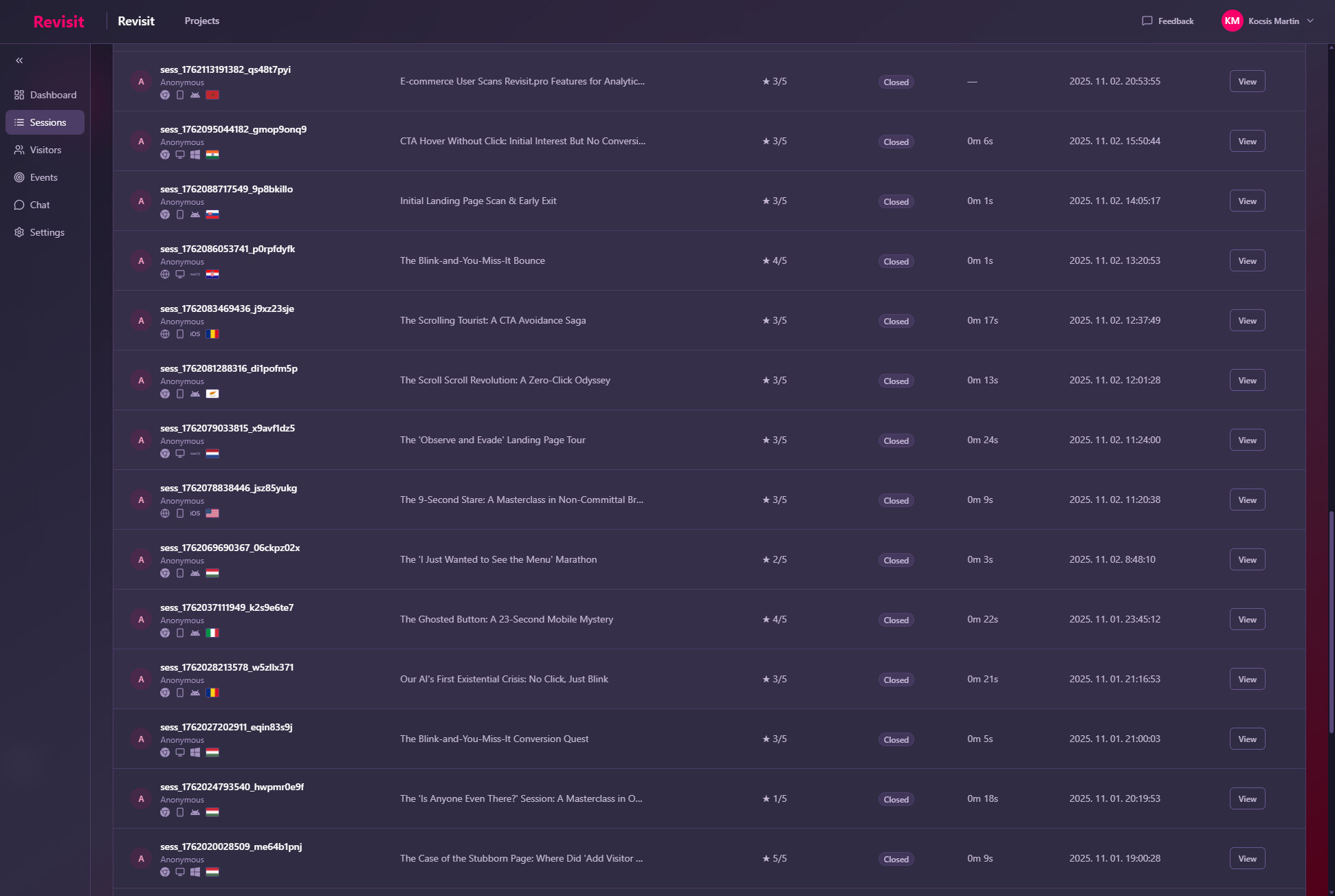Select the Sessions icon in the sidebar

click(19, 122)
